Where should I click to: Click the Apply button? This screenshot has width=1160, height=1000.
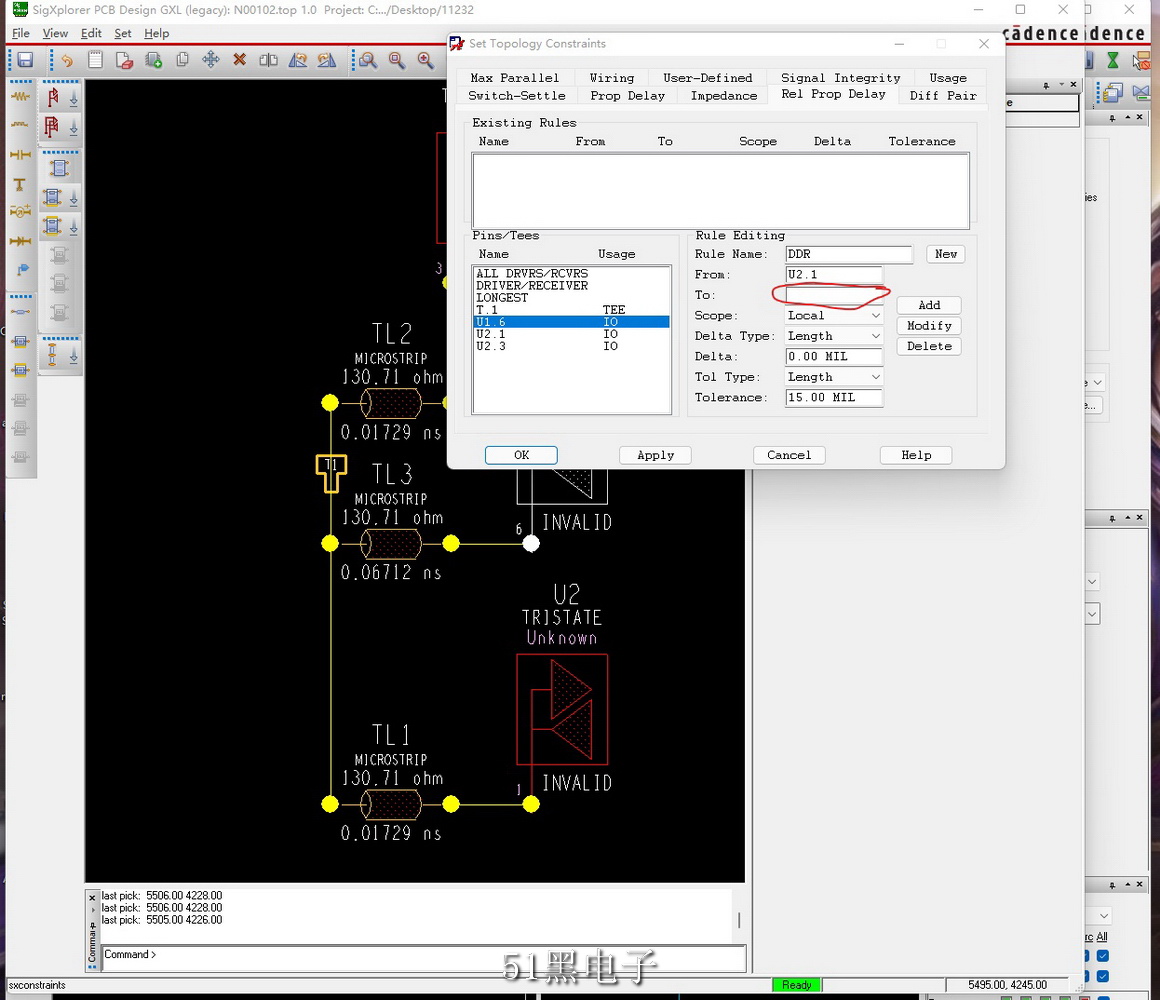655,455
